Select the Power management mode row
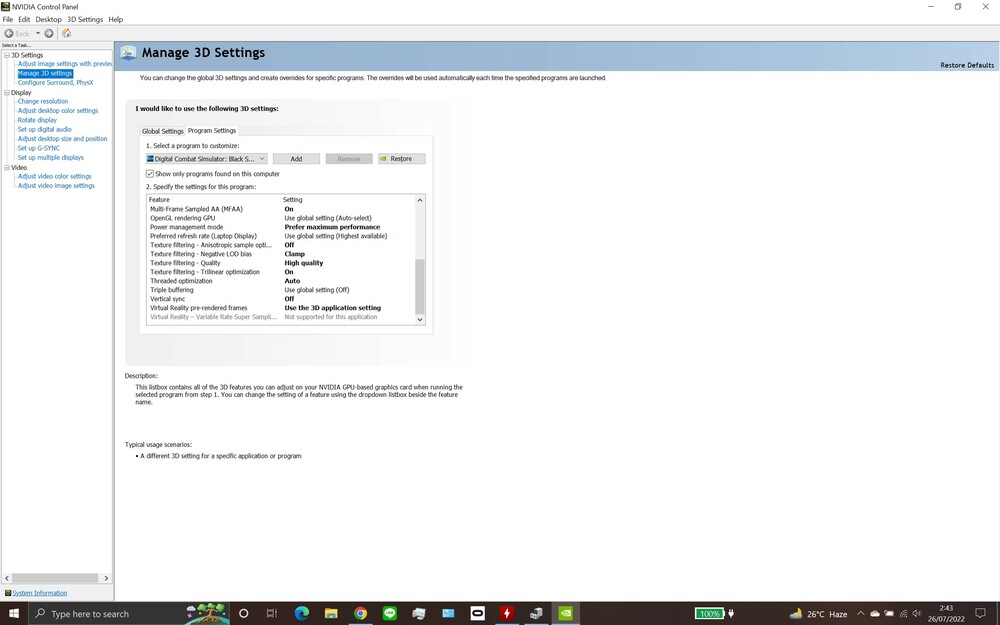 (x=281, y=227)
